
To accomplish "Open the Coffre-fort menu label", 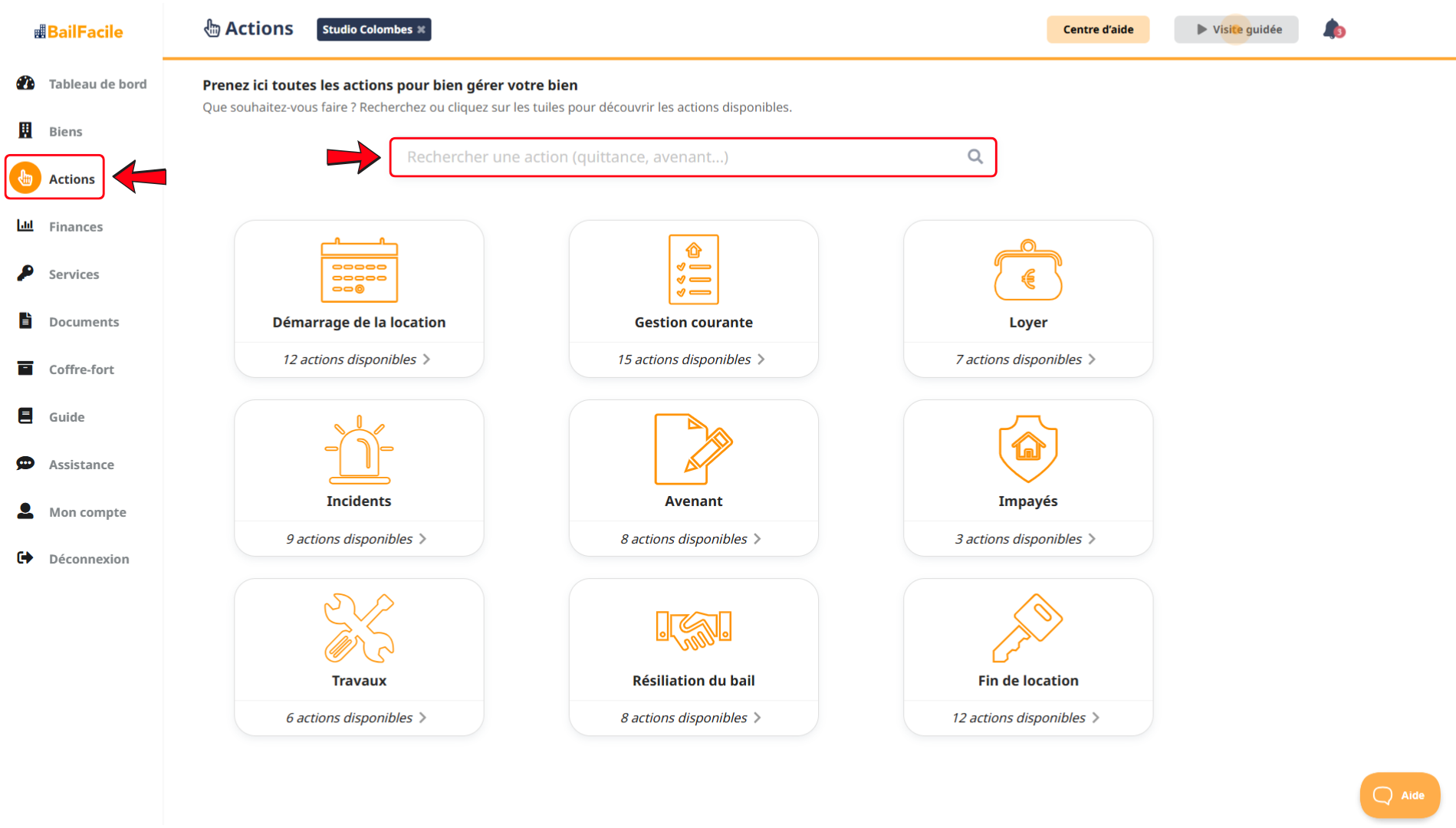I will point(81,370).
